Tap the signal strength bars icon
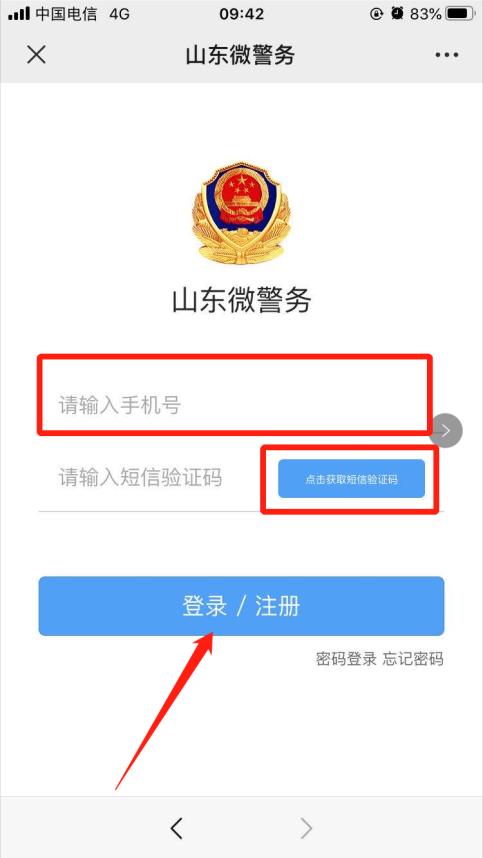 pyautogui.click(x=19, y=14)
